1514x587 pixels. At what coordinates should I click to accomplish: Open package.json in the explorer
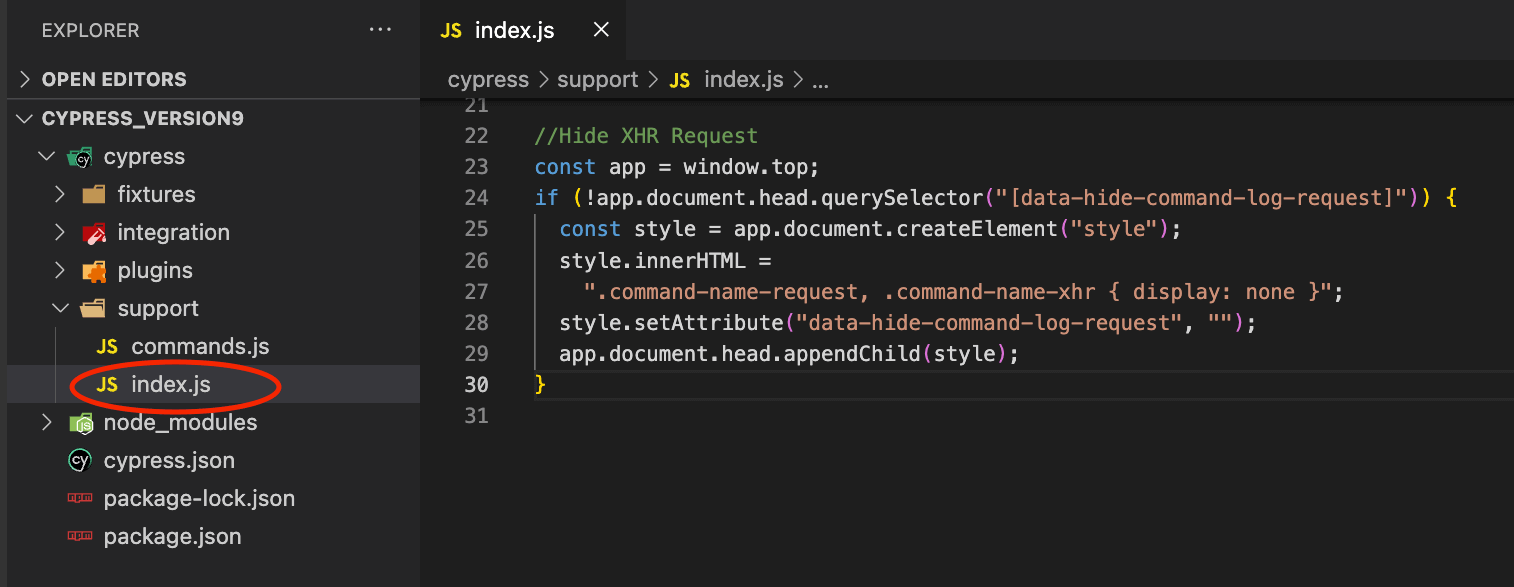click(172, 537)
